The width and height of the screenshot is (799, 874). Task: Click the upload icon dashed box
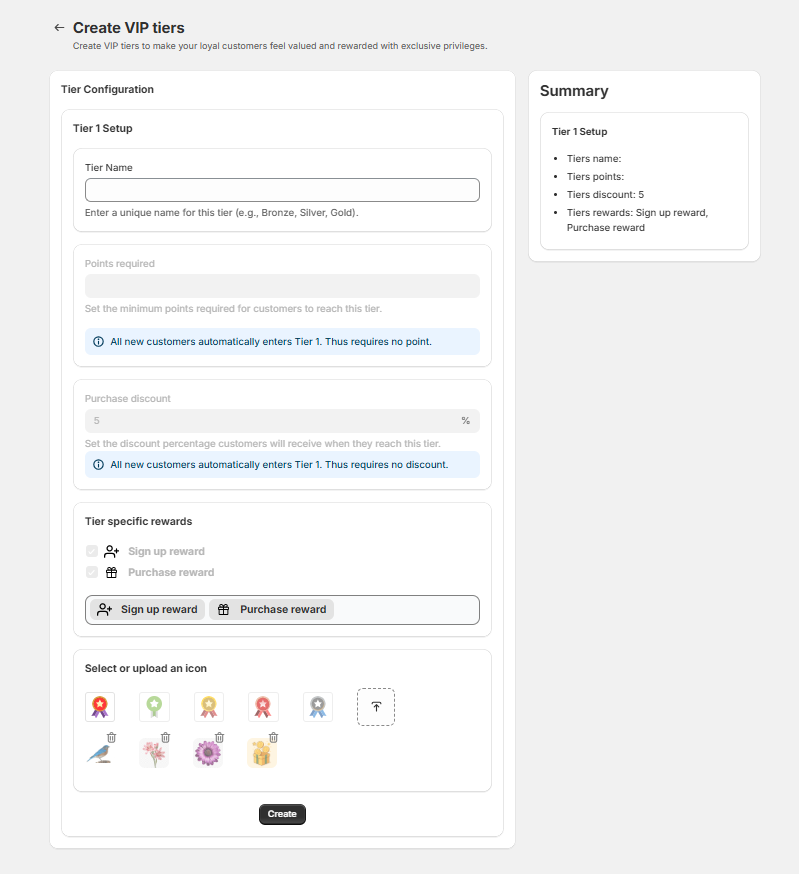point(376,707)
